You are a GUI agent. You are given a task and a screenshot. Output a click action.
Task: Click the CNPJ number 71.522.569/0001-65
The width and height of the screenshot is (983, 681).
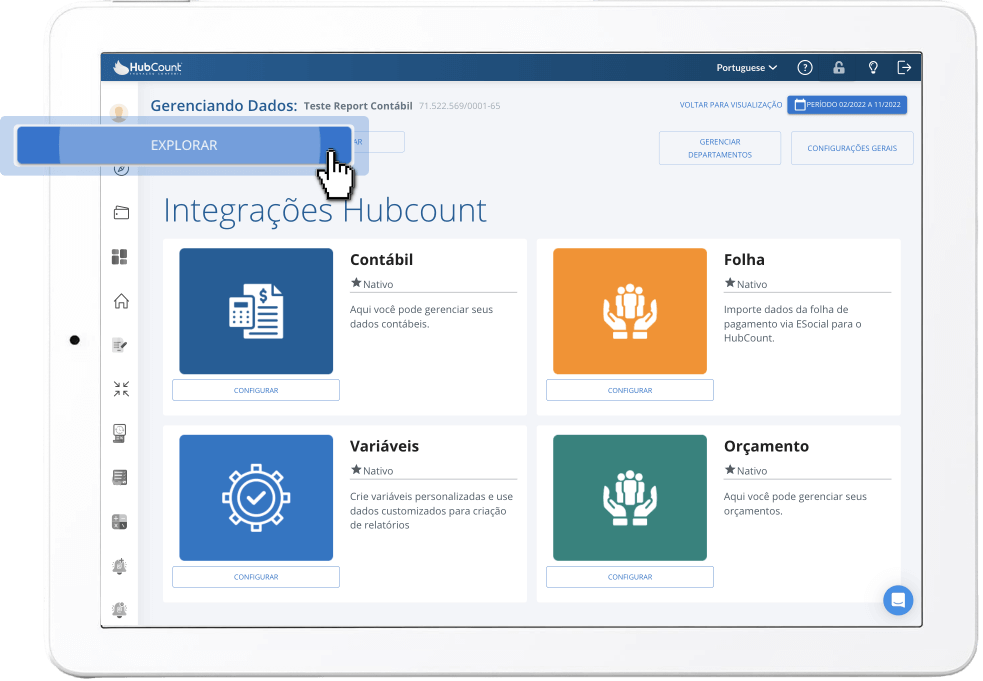click(x=460, y=106)
